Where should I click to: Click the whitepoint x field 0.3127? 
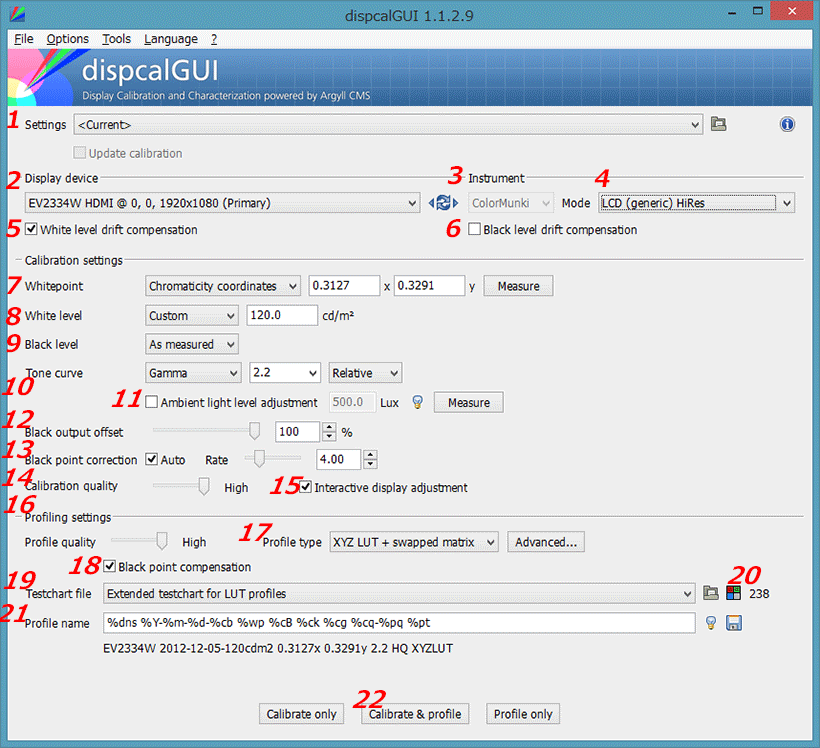[x=344, y=286]
